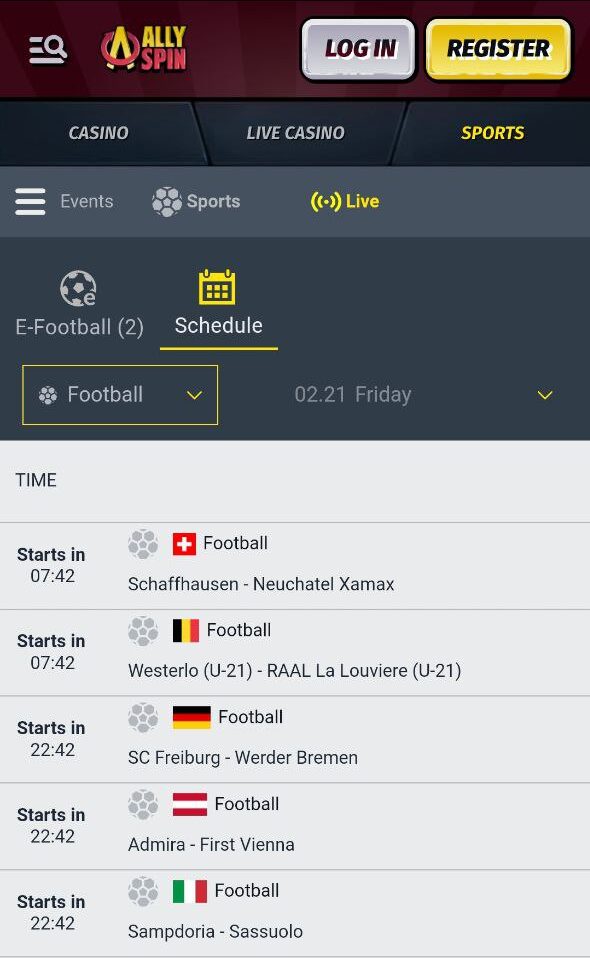Open the E-Football (2) icon

pyautogui.click(x=78, y=288)
